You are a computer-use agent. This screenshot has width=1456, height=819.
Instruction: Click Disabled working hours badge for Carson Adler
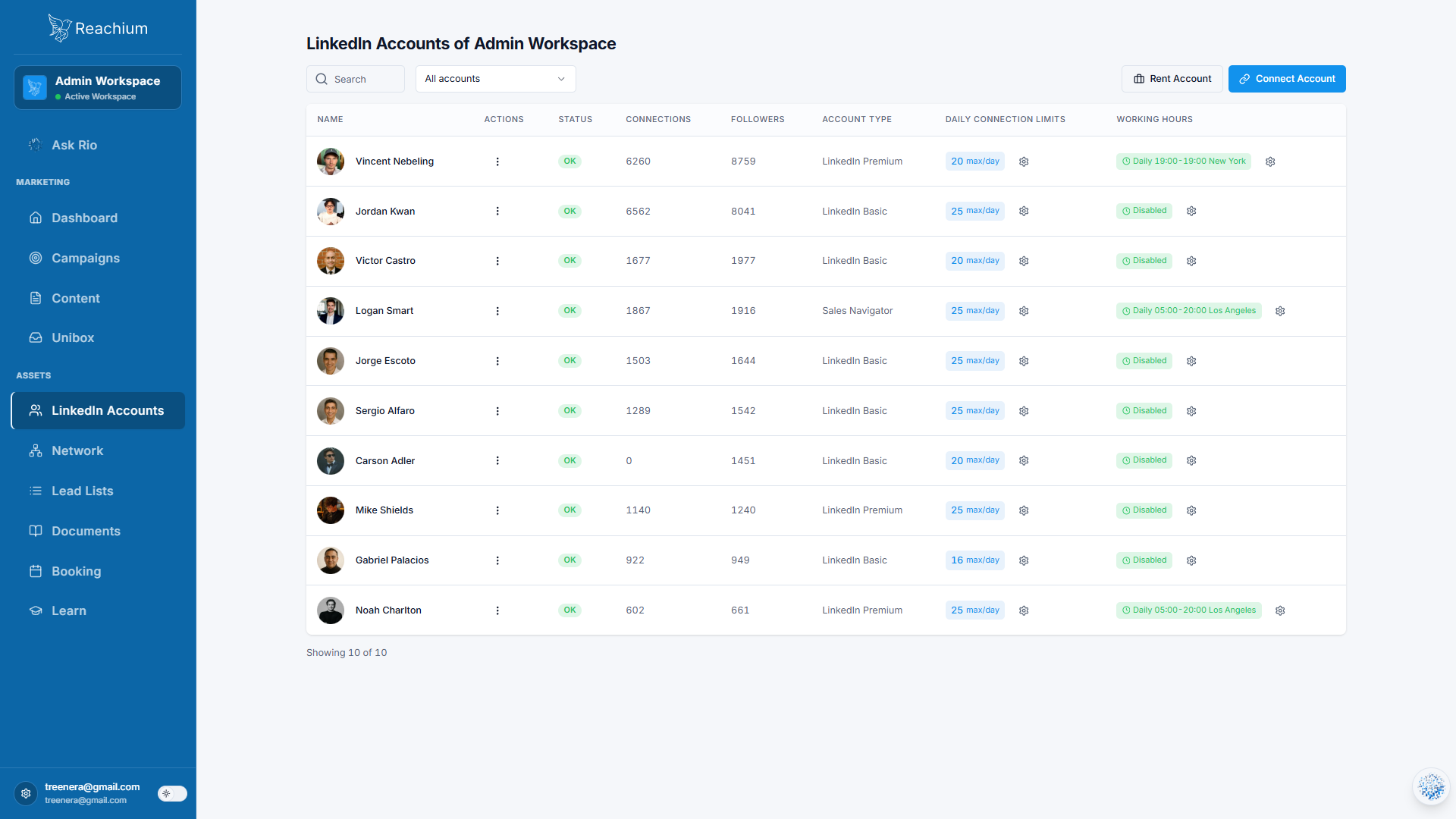click(1144, 460)
